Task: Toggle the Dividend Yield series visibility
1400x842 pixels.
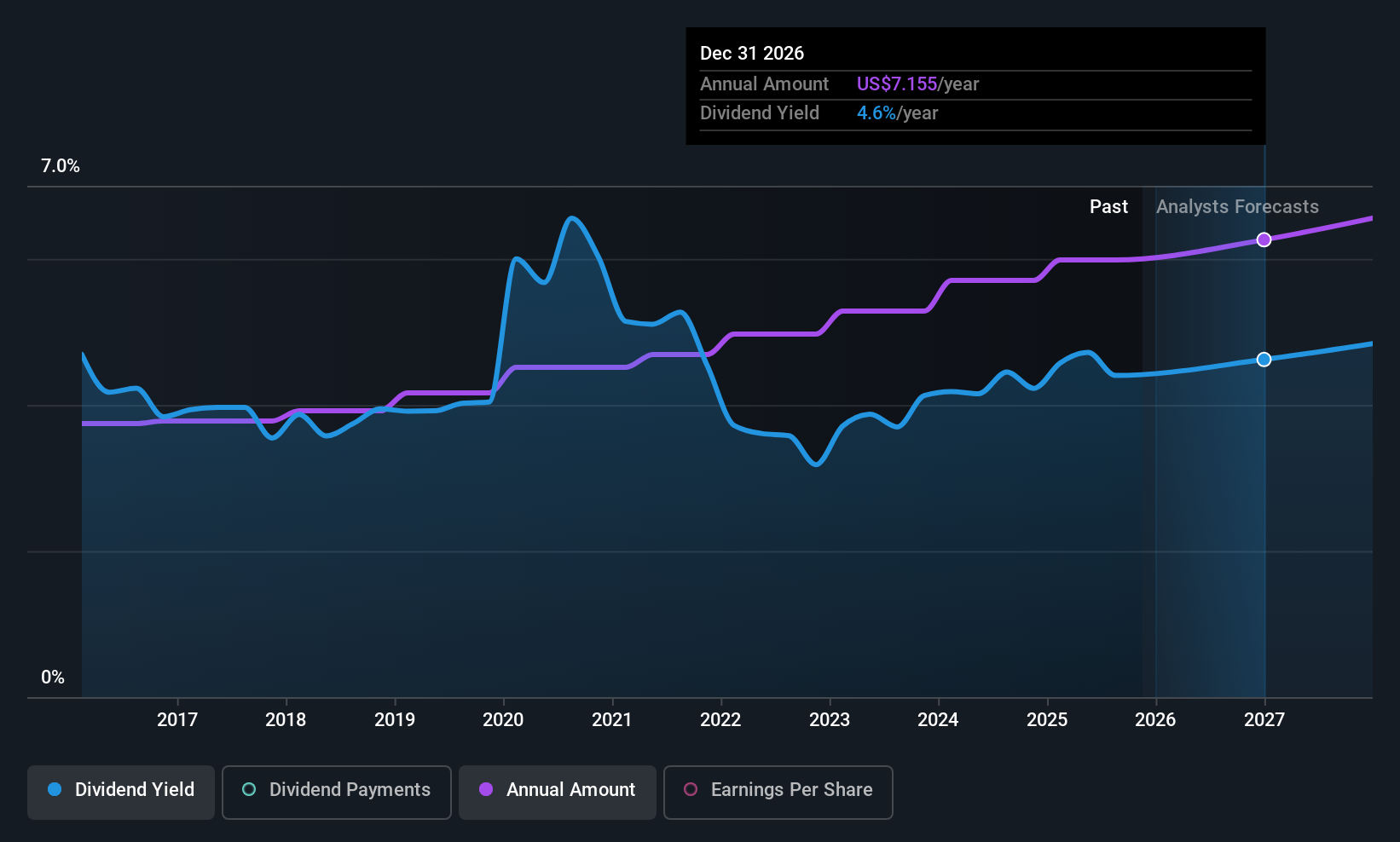Action: point(120,790)
